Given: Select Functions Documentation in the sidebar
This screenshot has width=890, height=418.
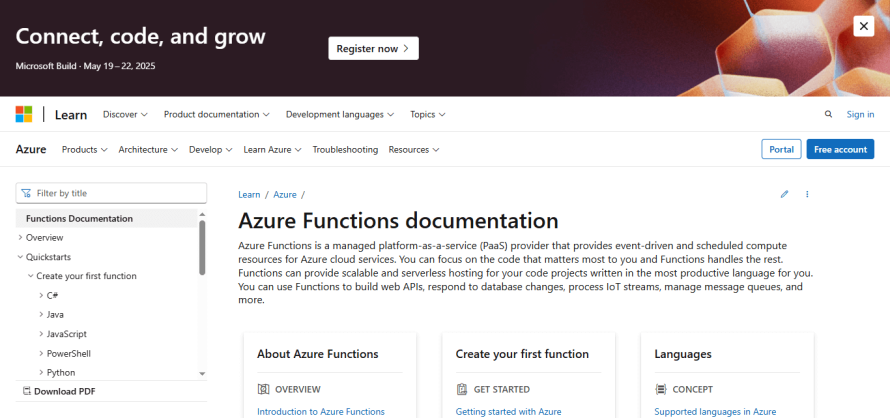Looking at the screenshot, I should click(x=107, y=219).
